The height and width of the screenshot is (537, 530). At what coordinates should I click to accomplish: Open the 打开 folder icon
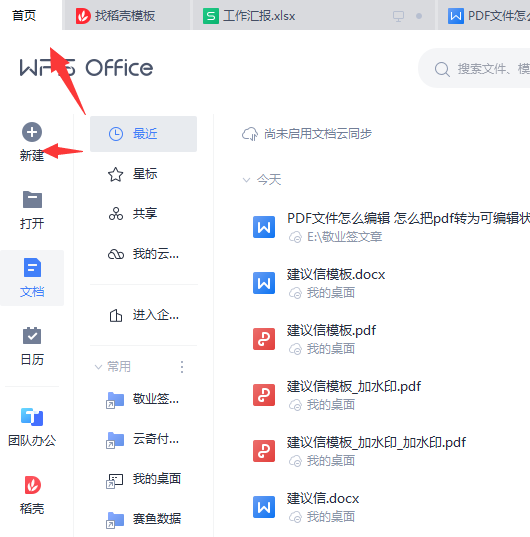32,199
